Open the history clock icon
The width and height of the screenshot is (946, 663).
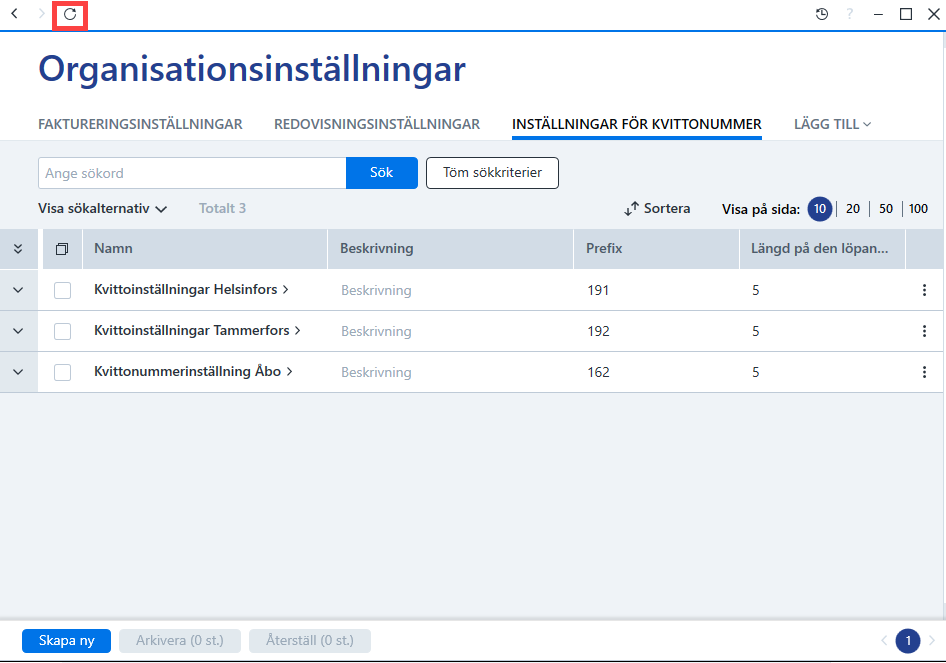821,14
